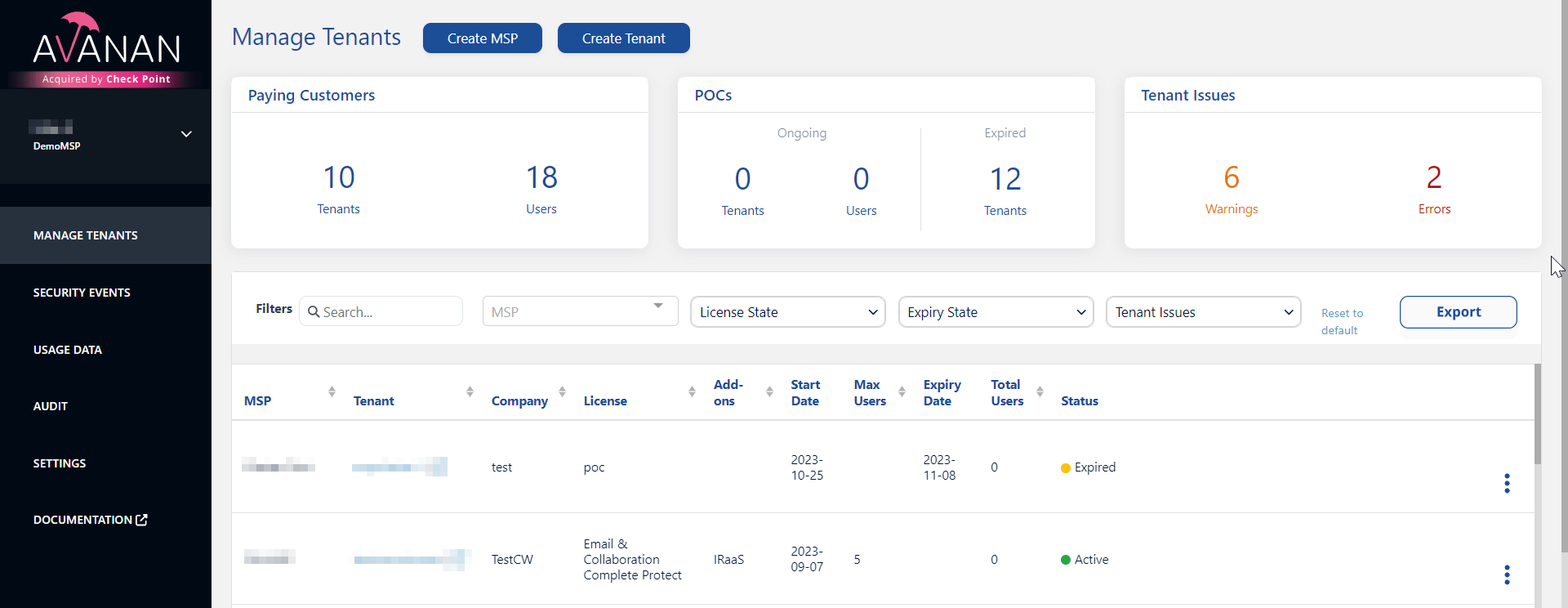Go to Security Events section
The height and width of the screenshot is (608, 1568).
82,293
